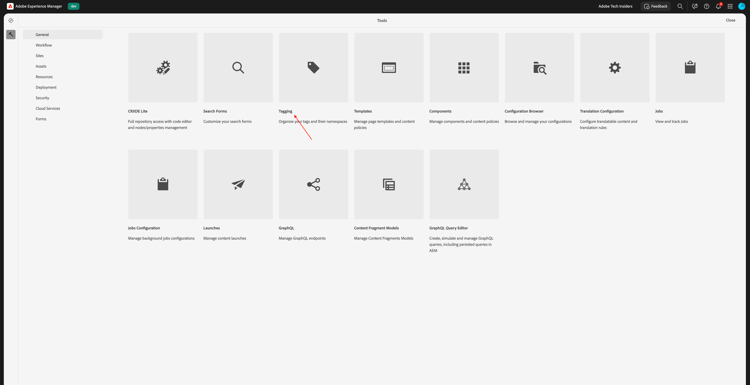Click the Content Fragment Models title link

376,228
